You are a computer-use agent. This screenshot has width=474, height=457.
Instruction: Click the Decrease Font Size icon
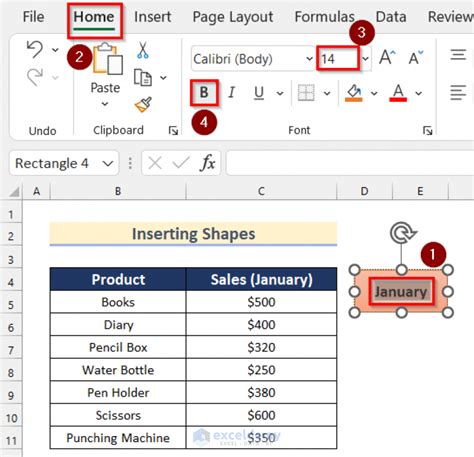[416, 57]
